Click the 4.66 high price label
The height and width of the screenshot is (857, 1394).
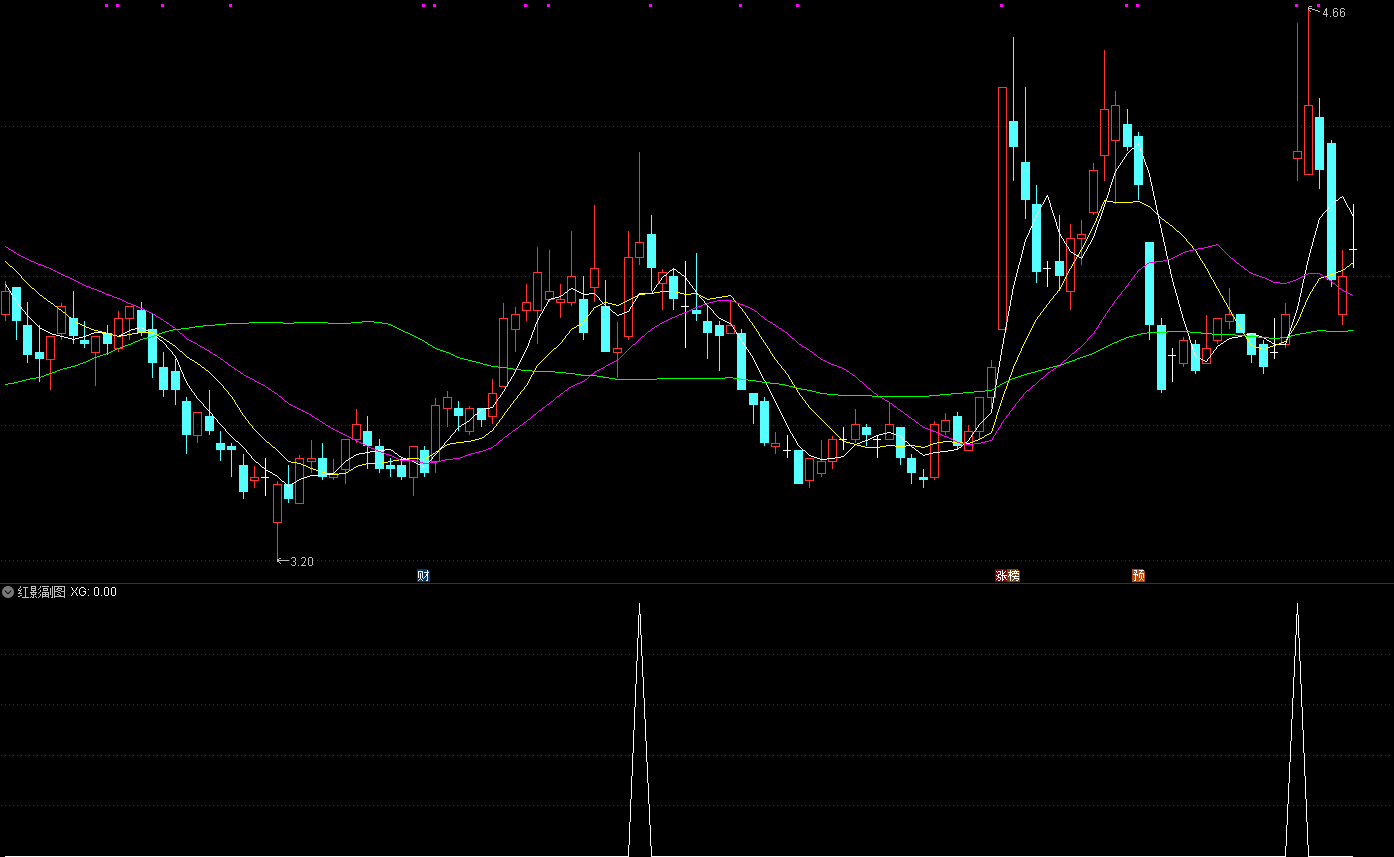click(x=1334, y=13)
